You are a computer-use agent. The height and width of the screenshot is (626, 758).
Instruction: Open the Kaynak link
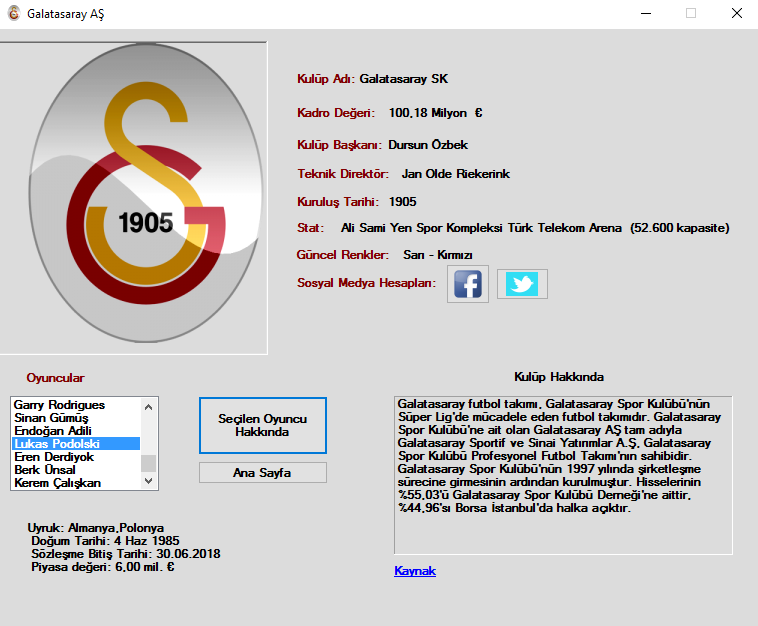tap(415, 571)
